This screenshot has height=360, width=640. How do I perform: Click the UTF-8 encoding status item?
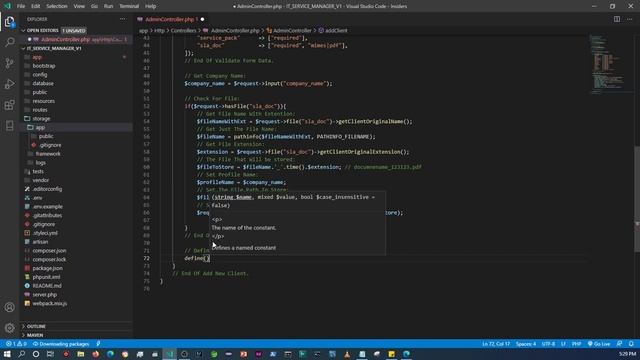pos(548,344)
